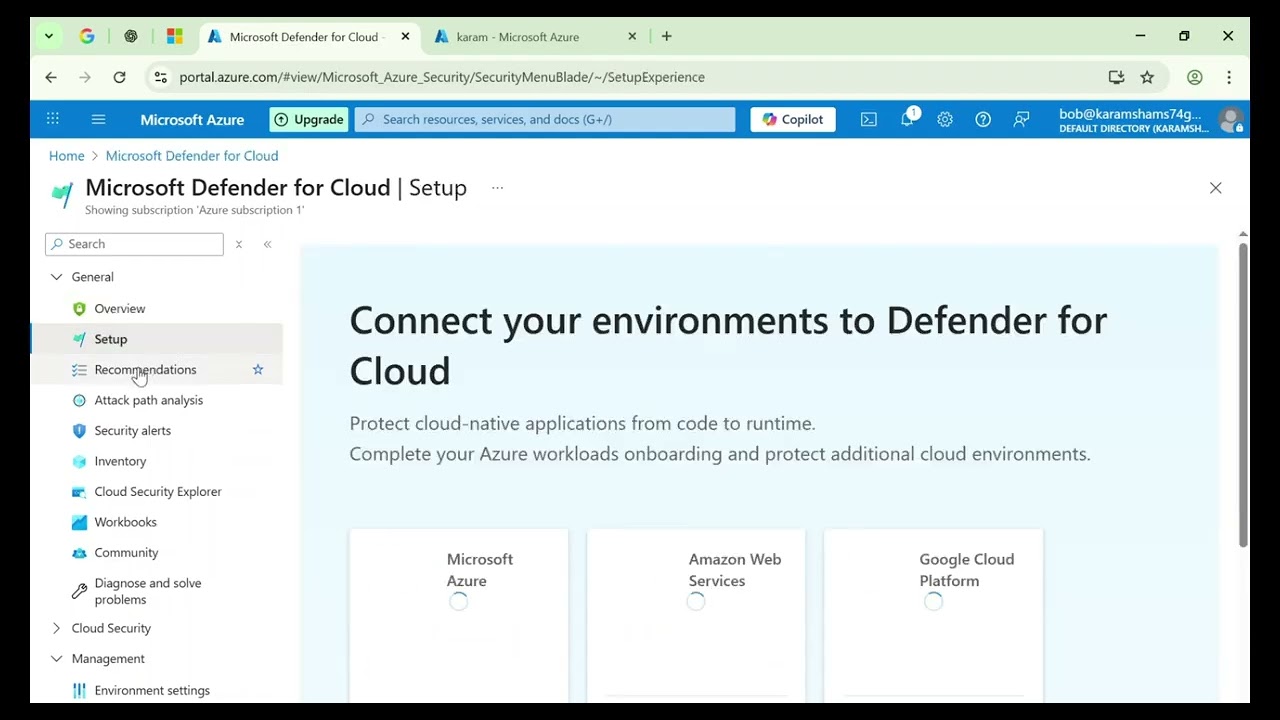Open the Chrome tab search dropdown
Screen dimensions: 1280x720
point(48,36)
